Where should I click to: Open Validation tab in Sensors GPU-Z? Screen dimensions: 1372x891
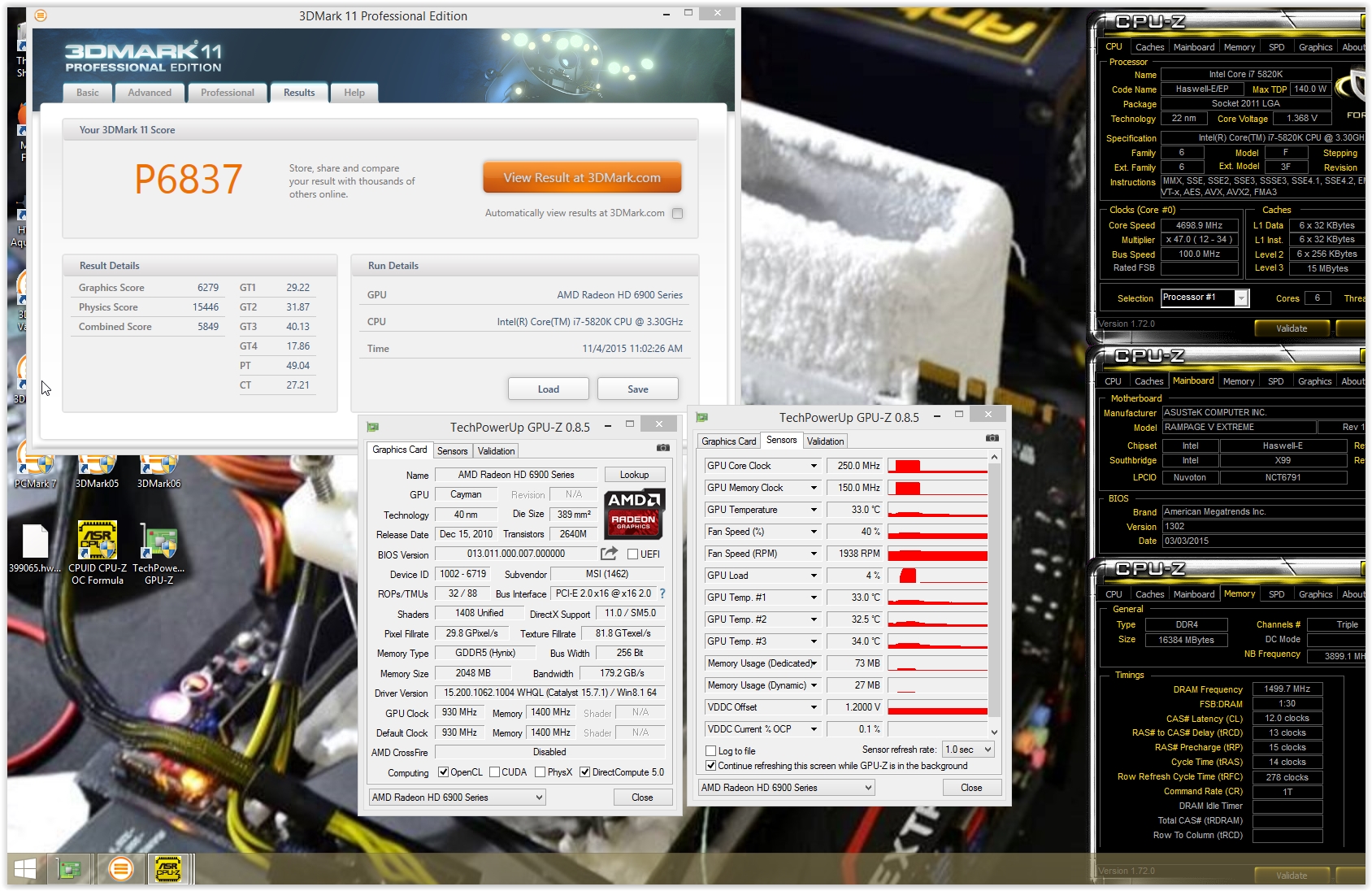(x=825, y=441)
